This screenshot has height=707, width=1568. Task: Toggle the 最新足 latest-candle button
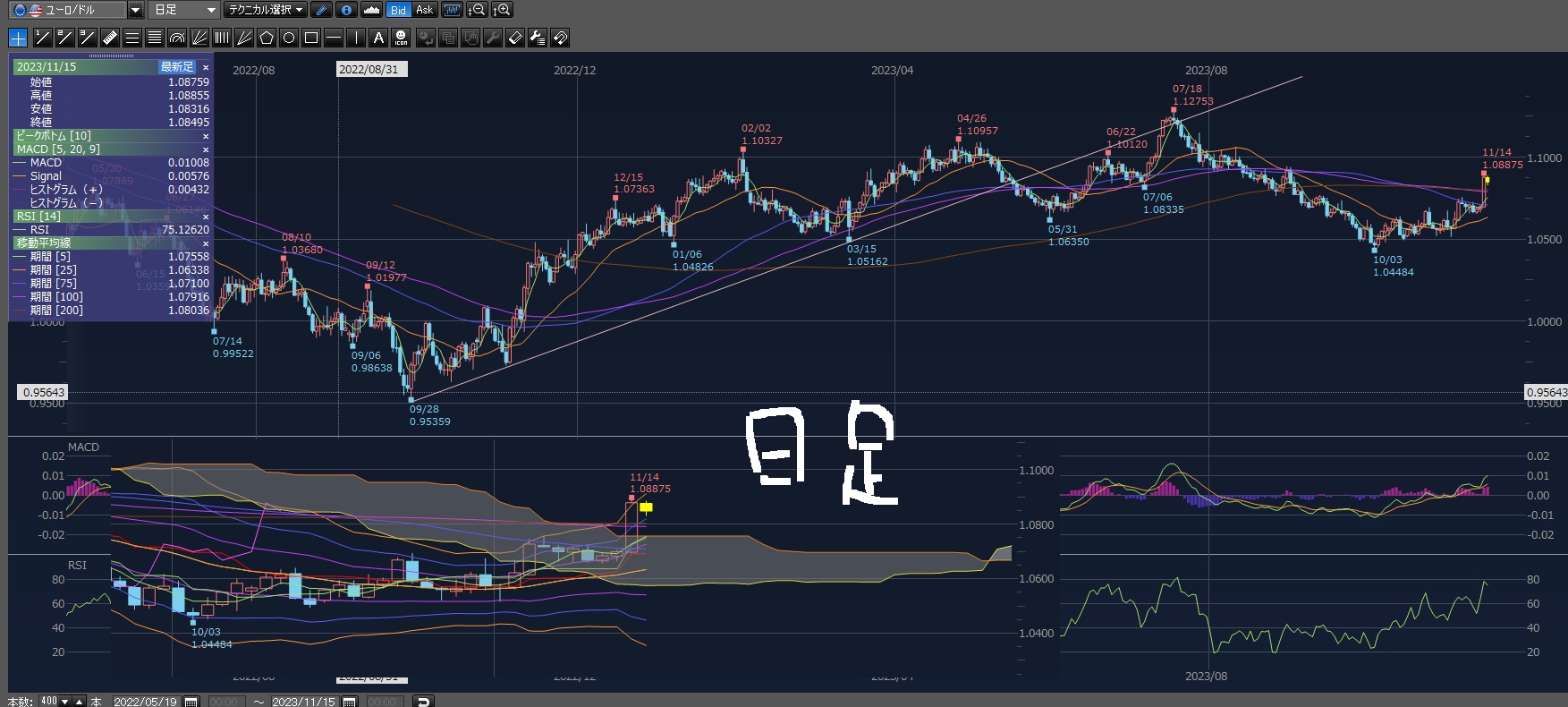(176, 67)
